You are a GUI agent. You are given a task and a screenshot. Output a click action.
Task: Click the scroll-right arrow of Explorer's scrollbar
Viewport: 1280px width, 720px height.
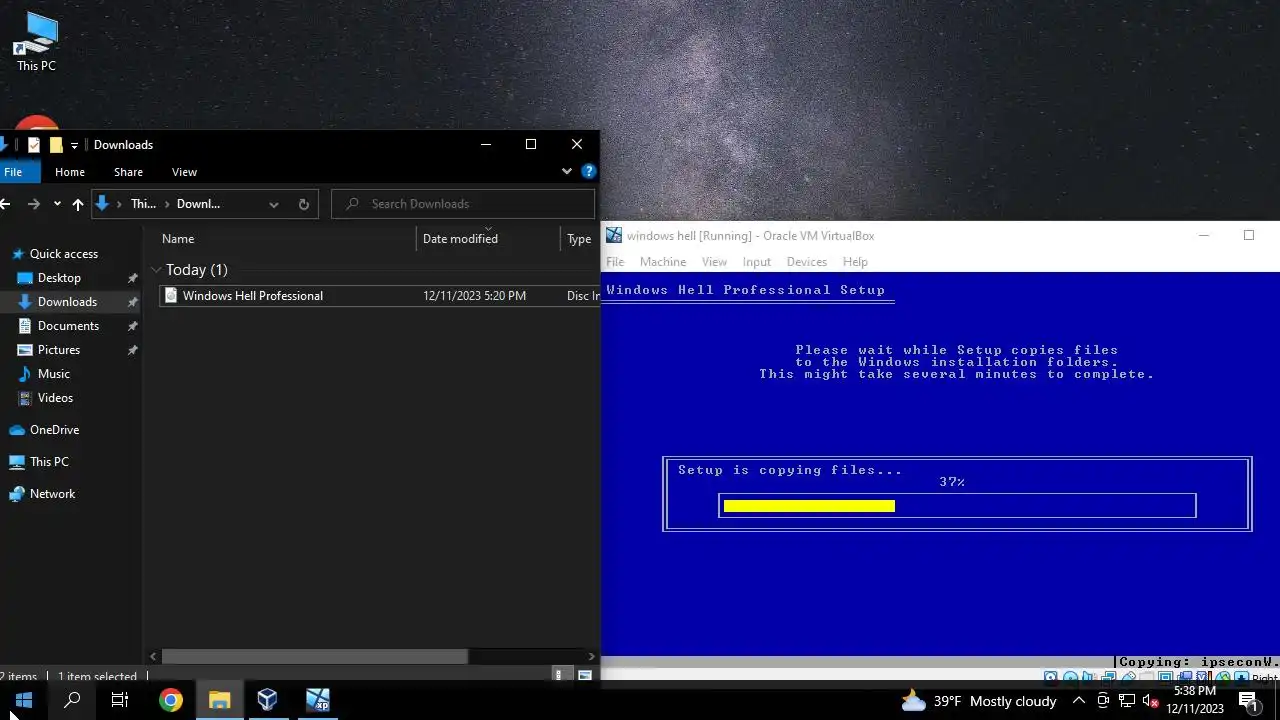point(592,657)
